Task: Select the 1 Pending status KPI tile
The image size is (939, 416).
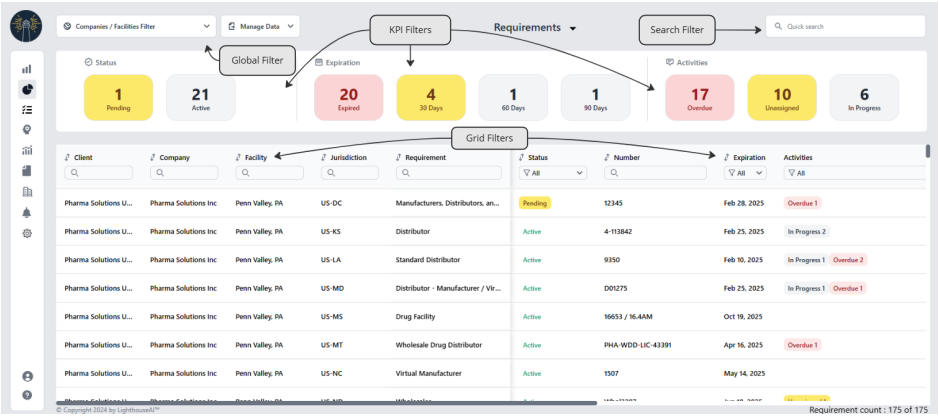Action: pos(120,98)
